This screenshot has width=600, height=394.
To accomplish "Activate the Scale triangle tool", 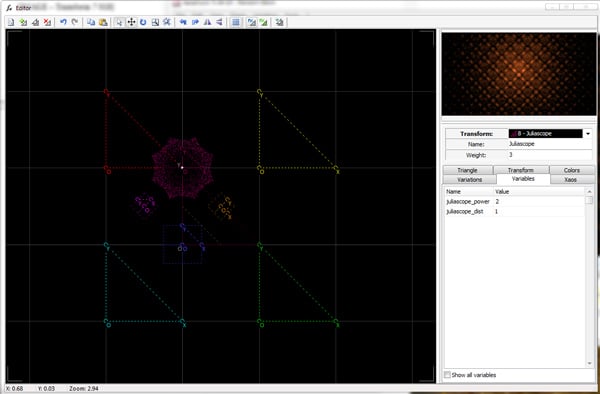I will click(x=155, y=22).
